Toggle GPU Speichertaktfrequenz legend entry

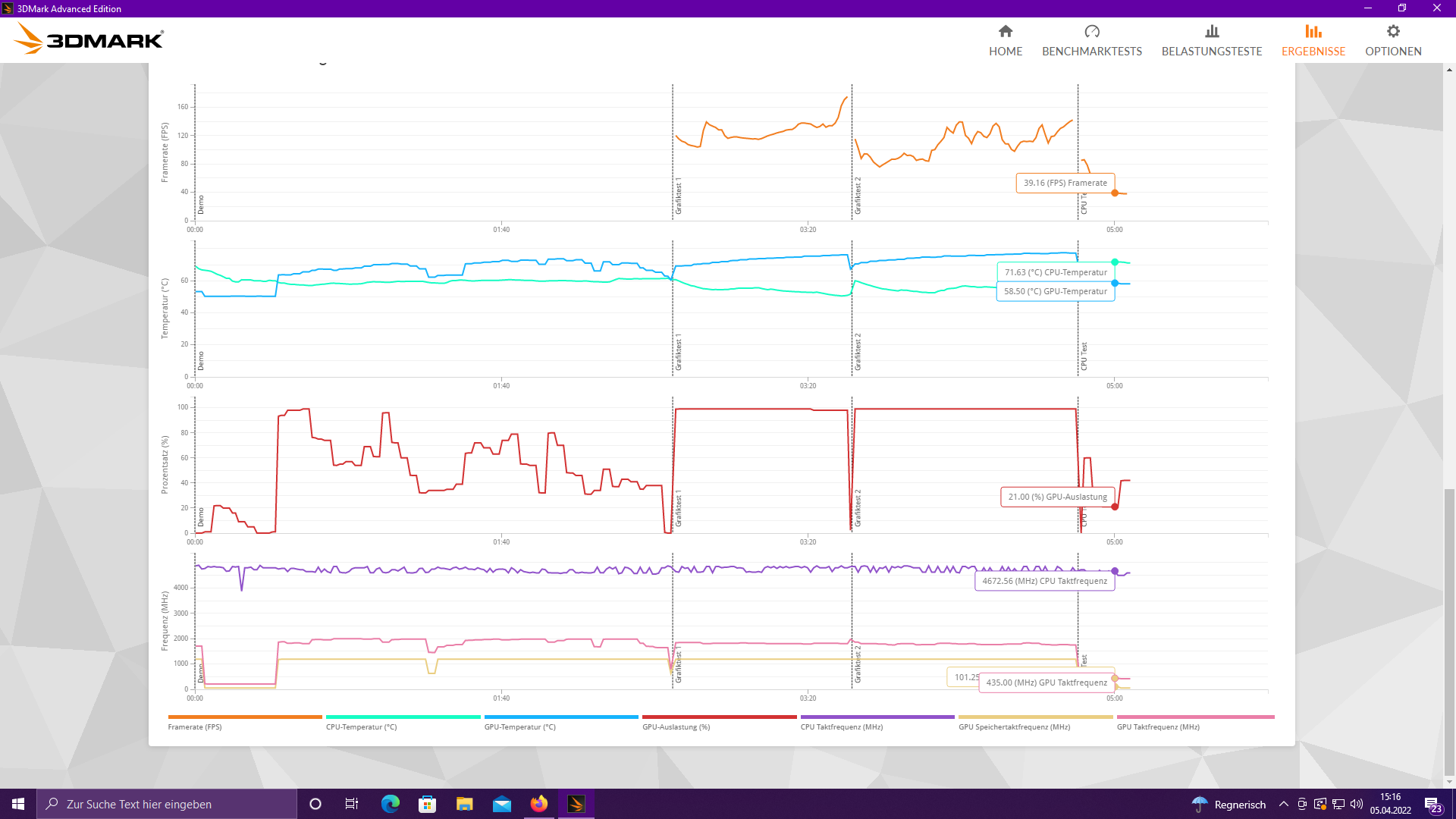[x=1014, y=726]
